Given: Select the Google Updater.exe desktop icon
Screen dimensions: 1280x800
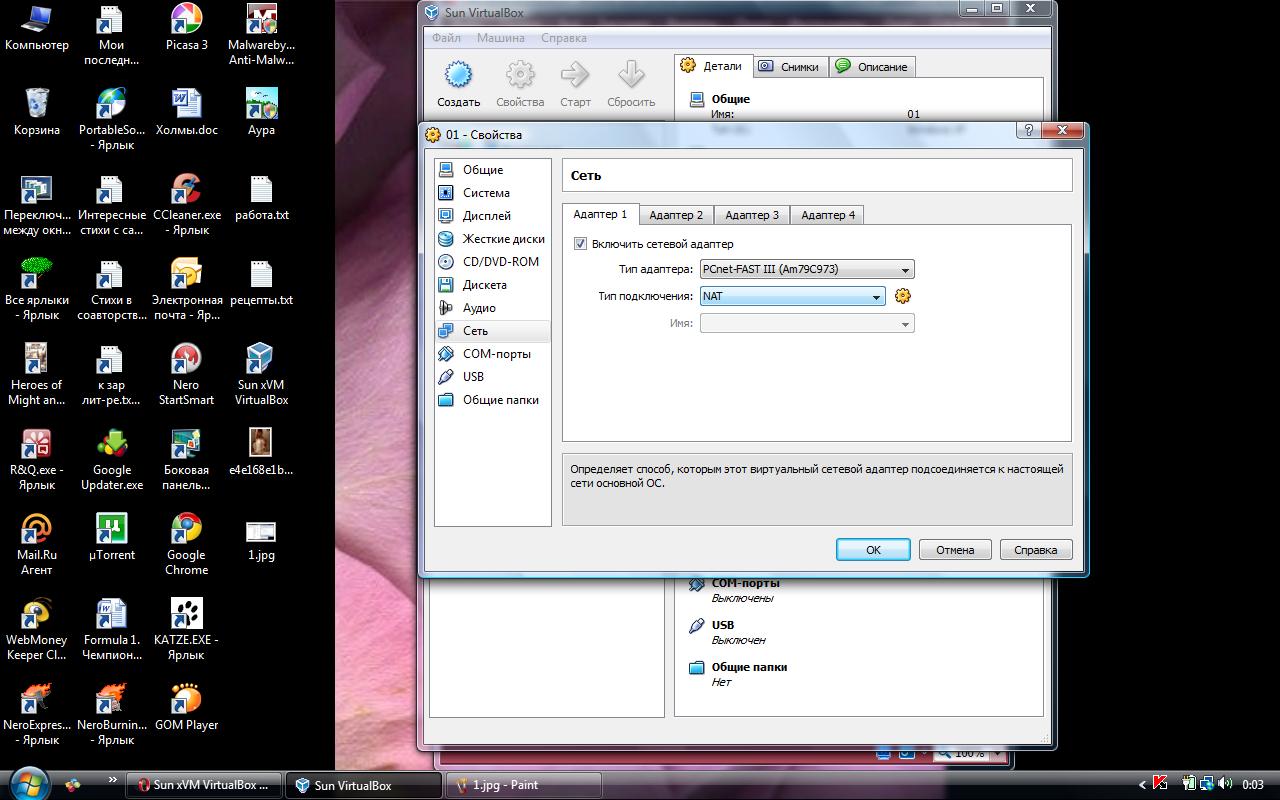Looking at the screenshot, I should (x=111, y=459).
